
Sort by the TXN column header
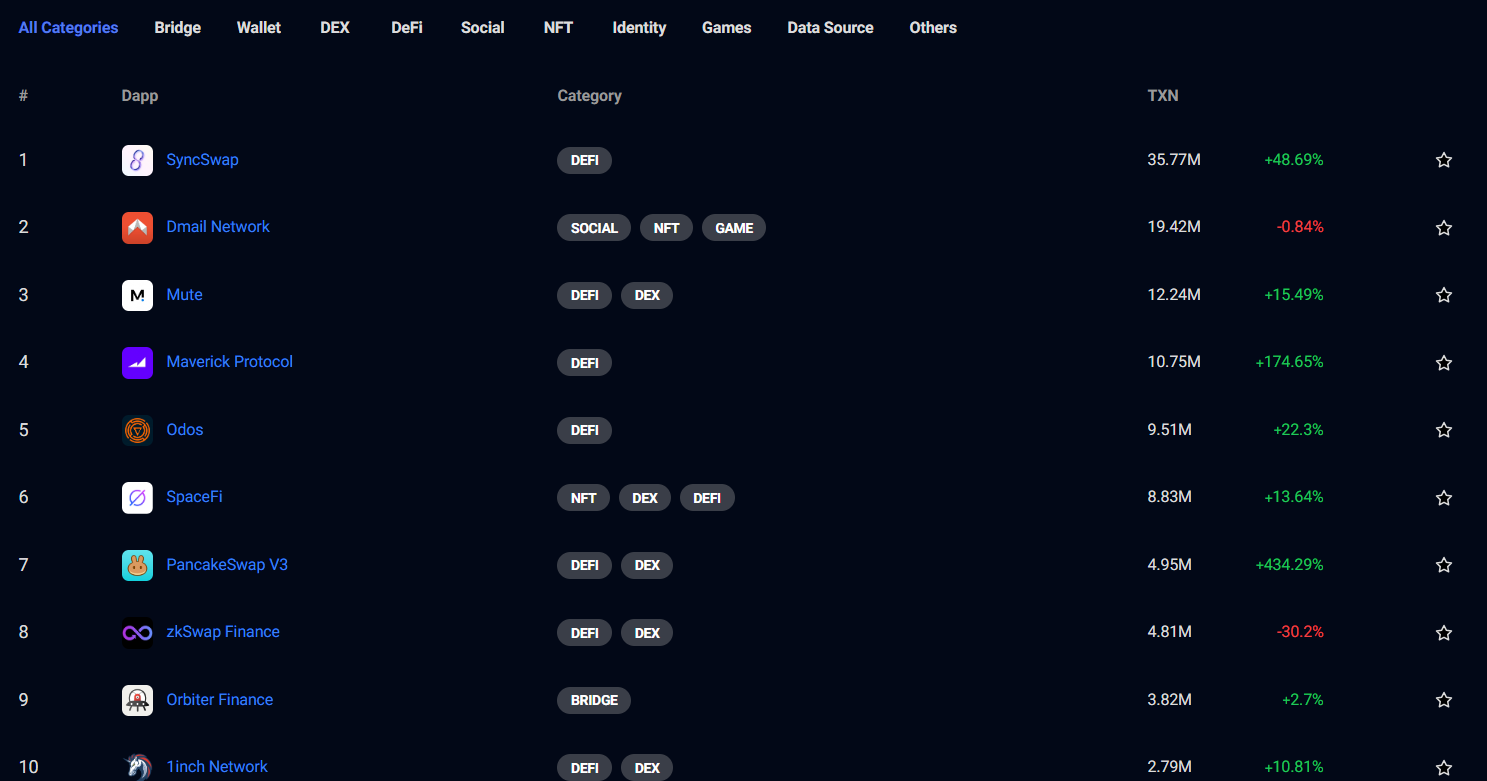click(1163, 96)
